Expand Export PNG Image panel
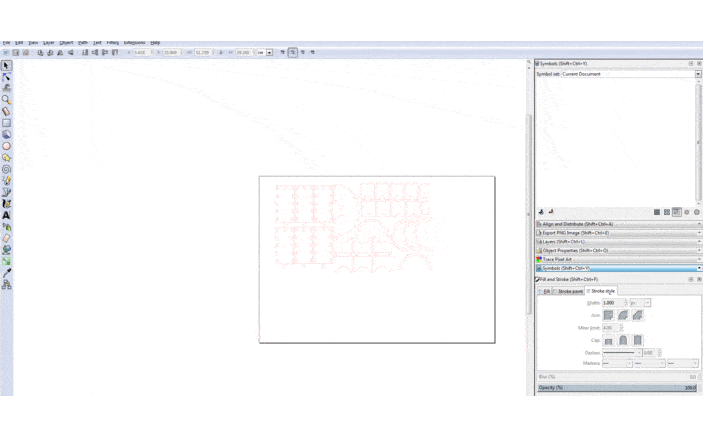 click(619, 233)
